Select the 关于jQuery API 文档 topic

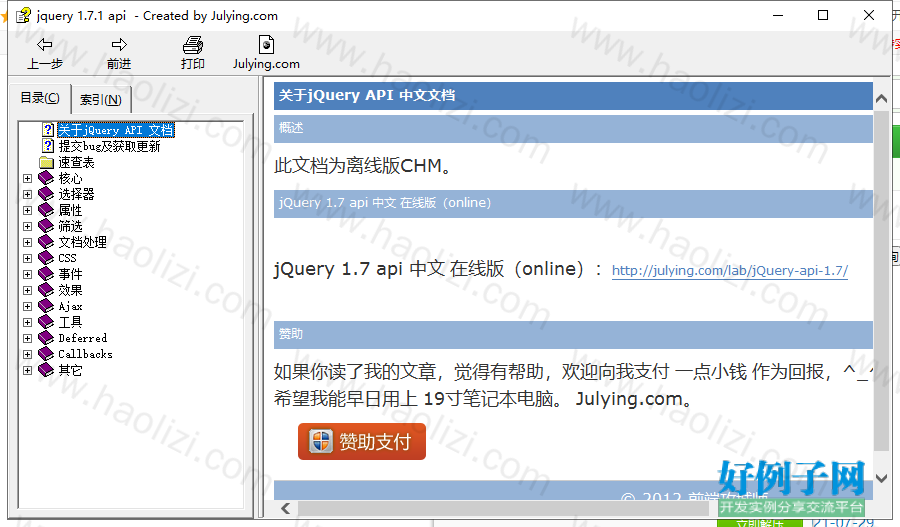pyautogui.click(x=116, y=130)
